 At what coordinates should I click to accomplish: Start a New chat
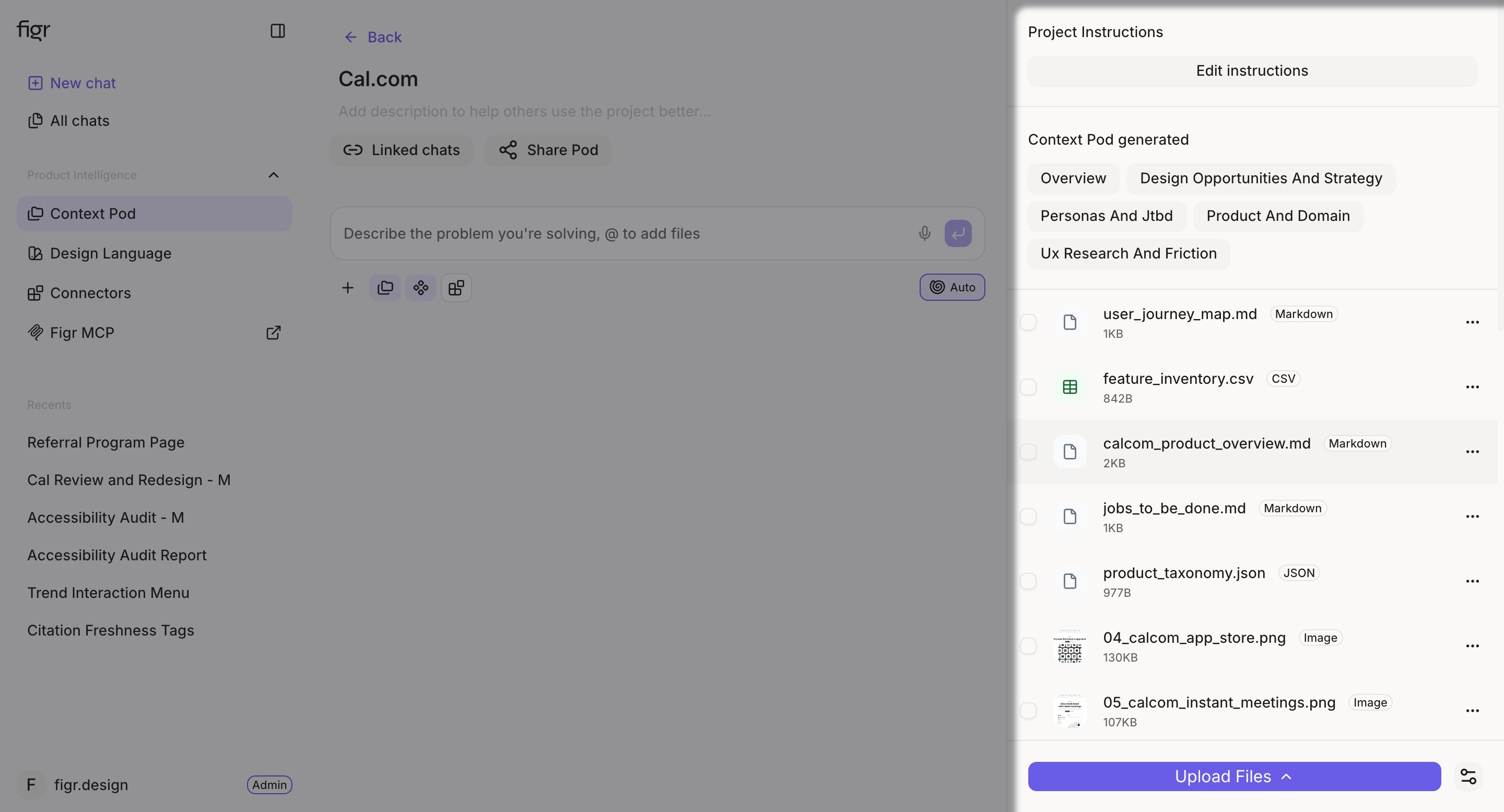point(72,84)
